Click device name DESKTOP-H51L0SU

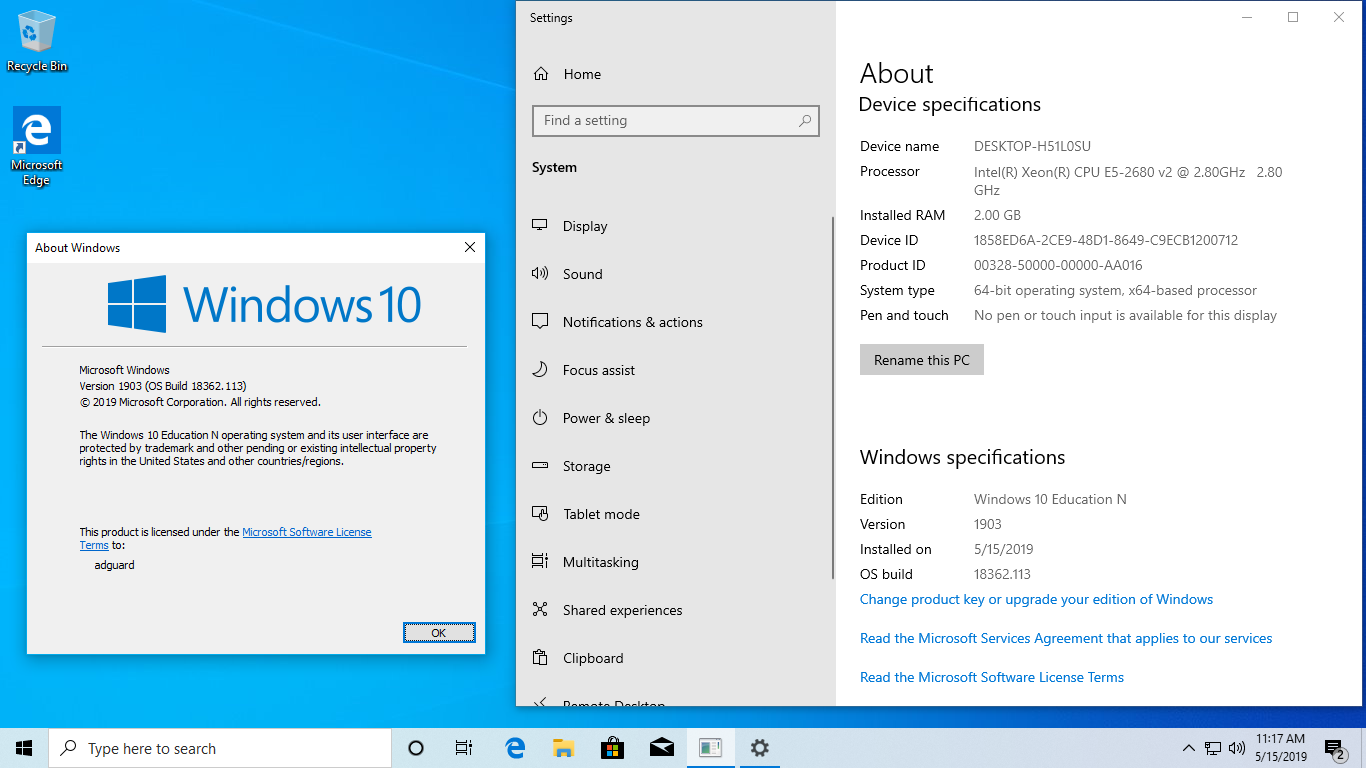click(1032, 146)
